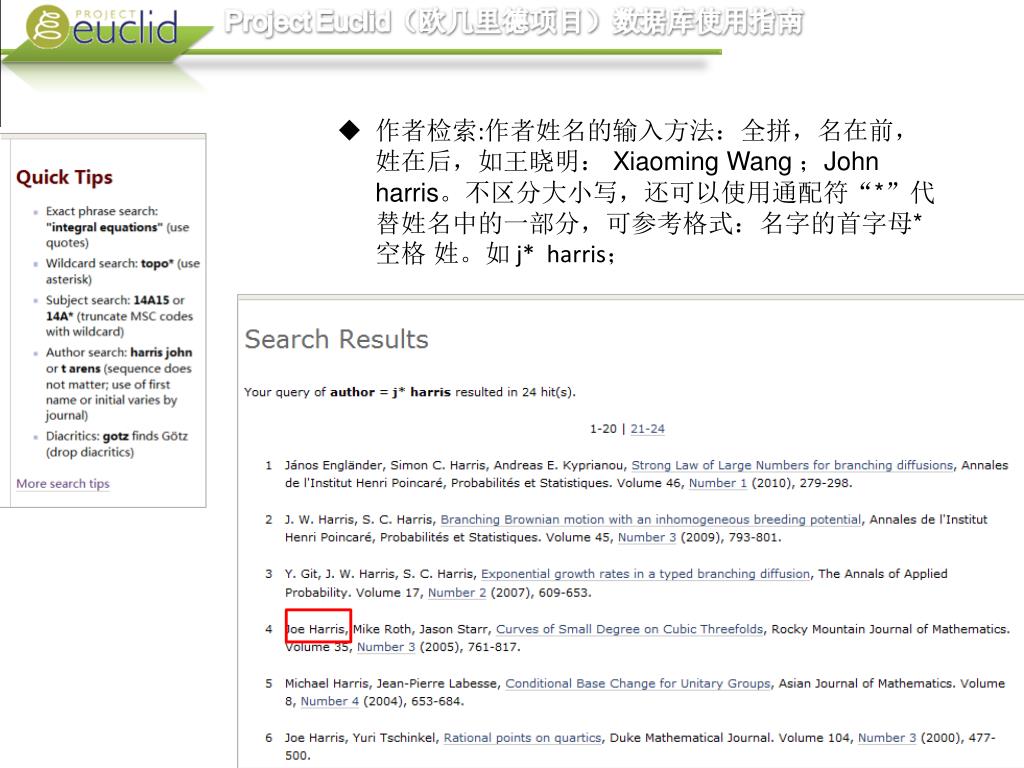Open Rational points on quartics article

click(522, 737)
